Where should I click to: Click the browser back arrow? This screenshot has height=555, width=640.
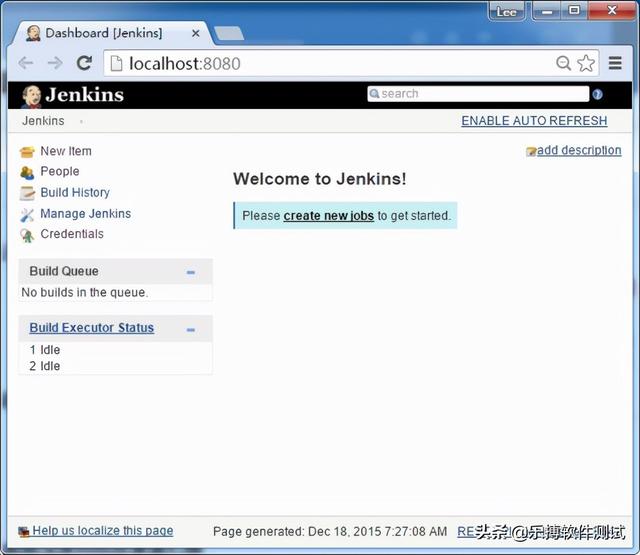(26, 63)
